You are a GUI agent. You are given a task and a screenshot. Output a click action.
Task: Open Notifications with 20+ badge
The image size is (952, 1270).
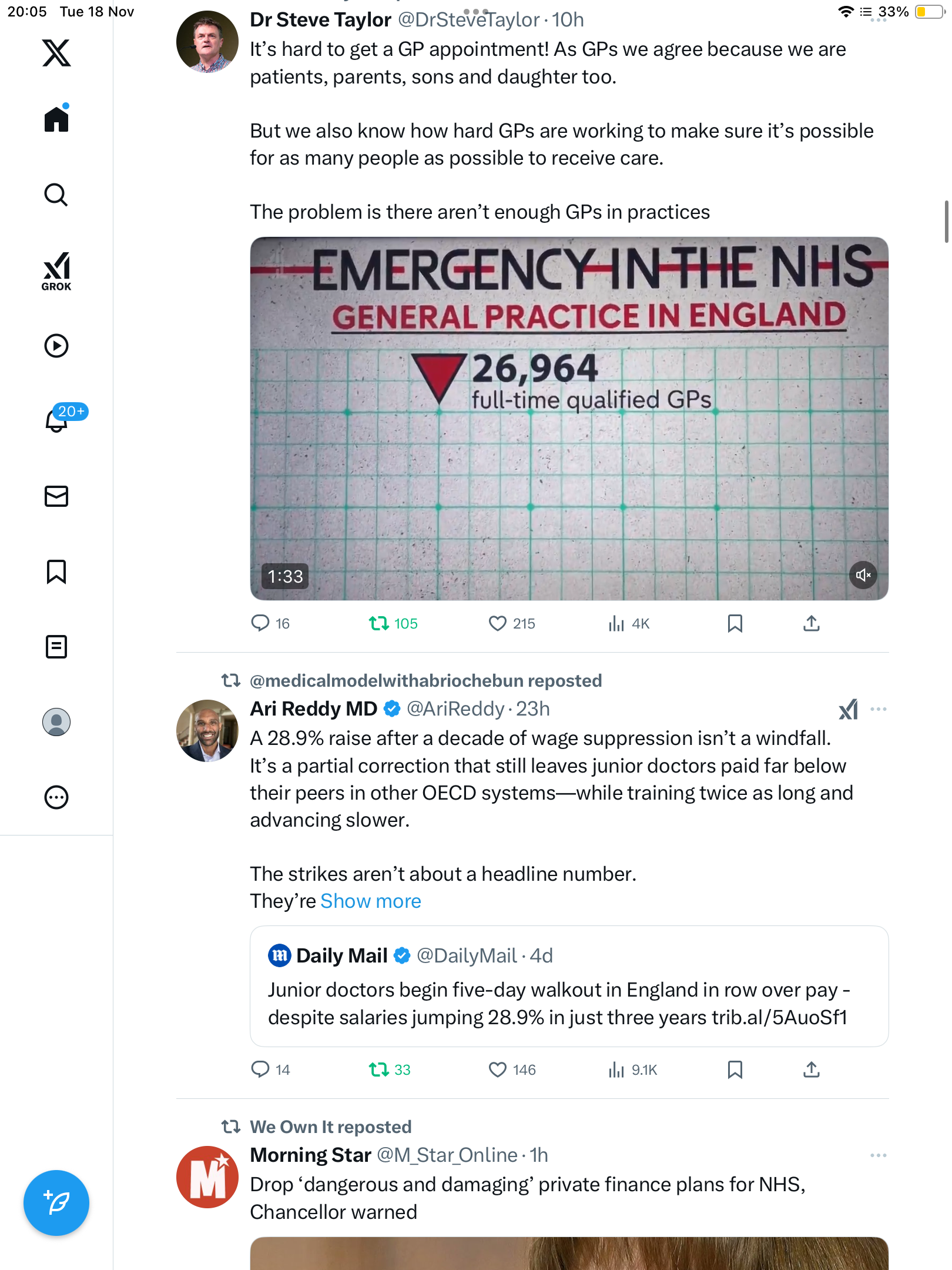[x=58, y=420]
